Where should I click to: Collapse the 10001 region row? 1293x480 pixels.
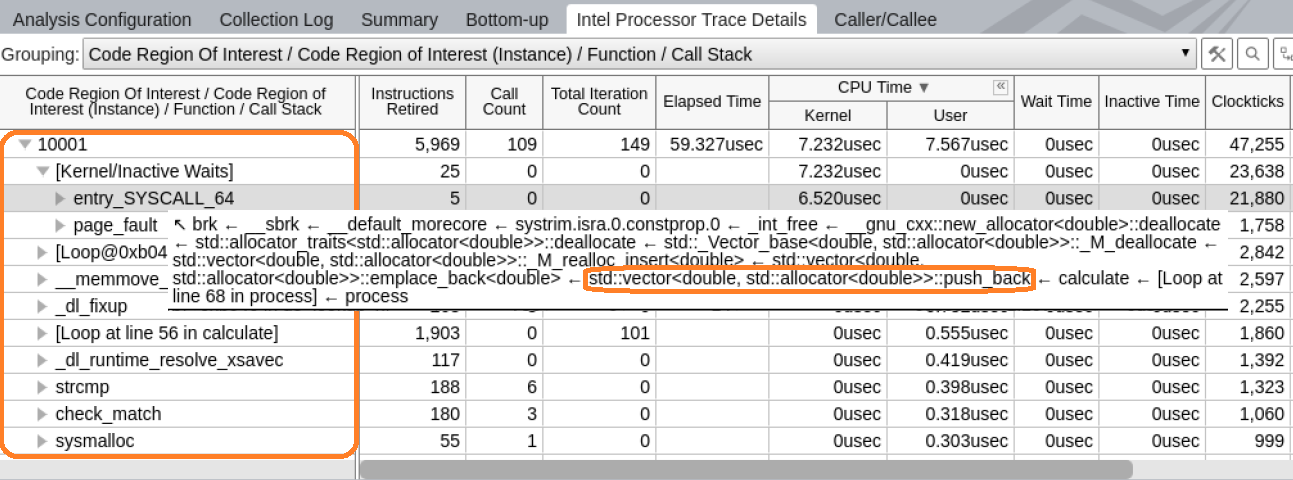(x=25, y=145)
